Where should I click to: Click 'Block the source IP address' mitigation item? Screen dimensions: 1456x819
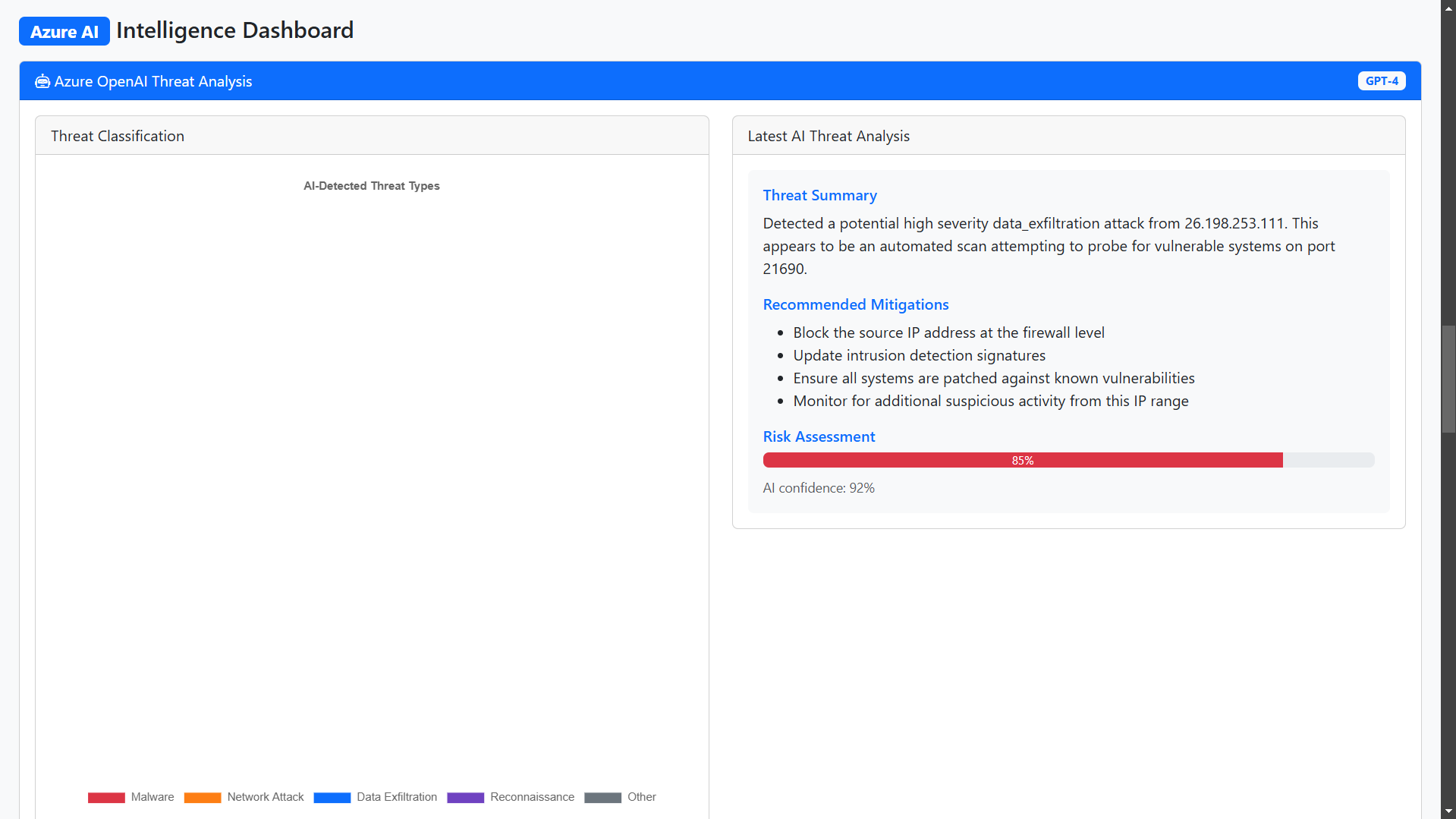coord(948,332)
